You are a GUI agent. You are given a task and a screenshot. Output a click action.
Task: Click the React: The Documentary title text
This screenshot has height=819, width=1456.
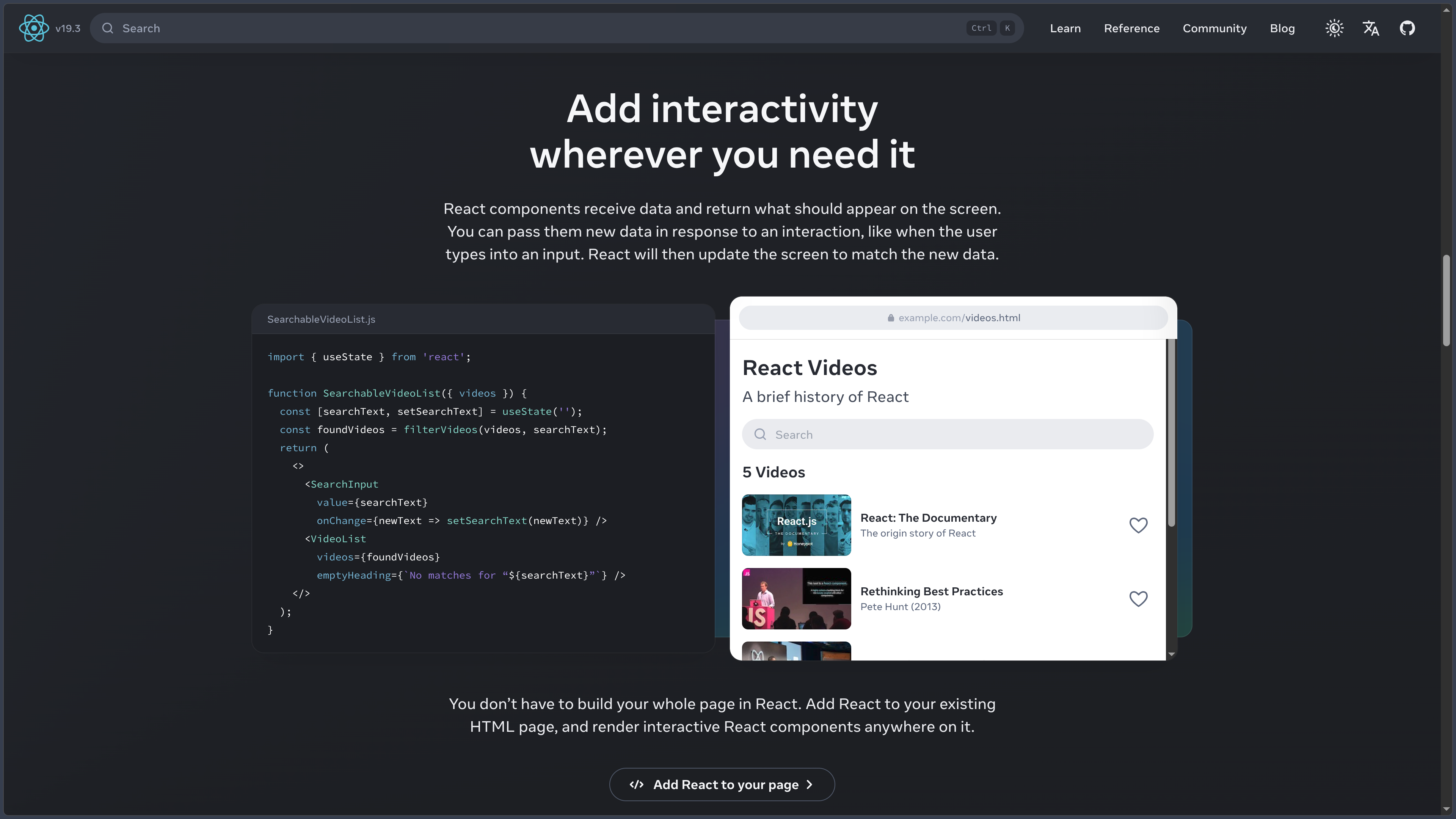tap(928, 518)
